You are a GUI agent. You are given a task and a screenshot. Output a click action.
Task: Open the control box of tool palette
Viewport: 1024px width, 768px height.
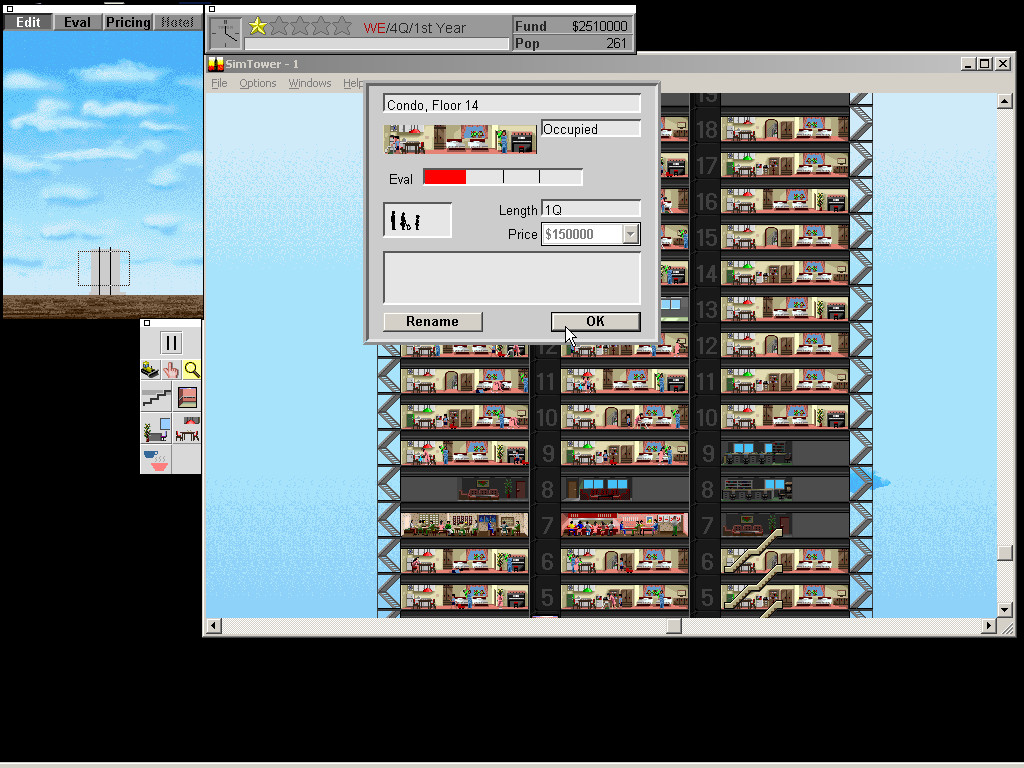tap(147, 323)
